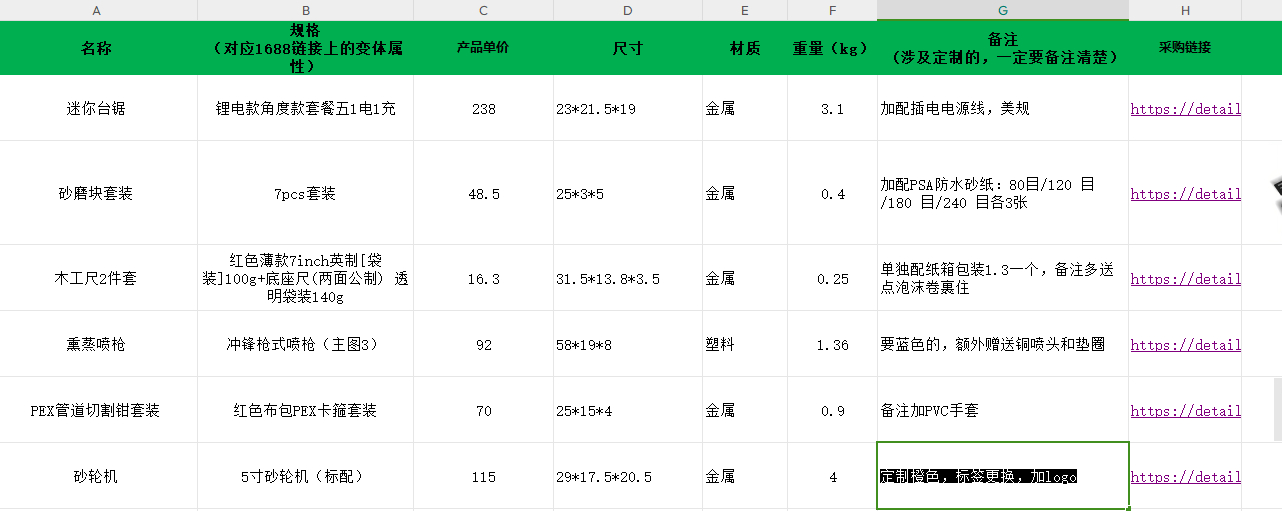Select the 塑料 material cell
This screenshot has width=1282, height=511.
coord(744,345)
